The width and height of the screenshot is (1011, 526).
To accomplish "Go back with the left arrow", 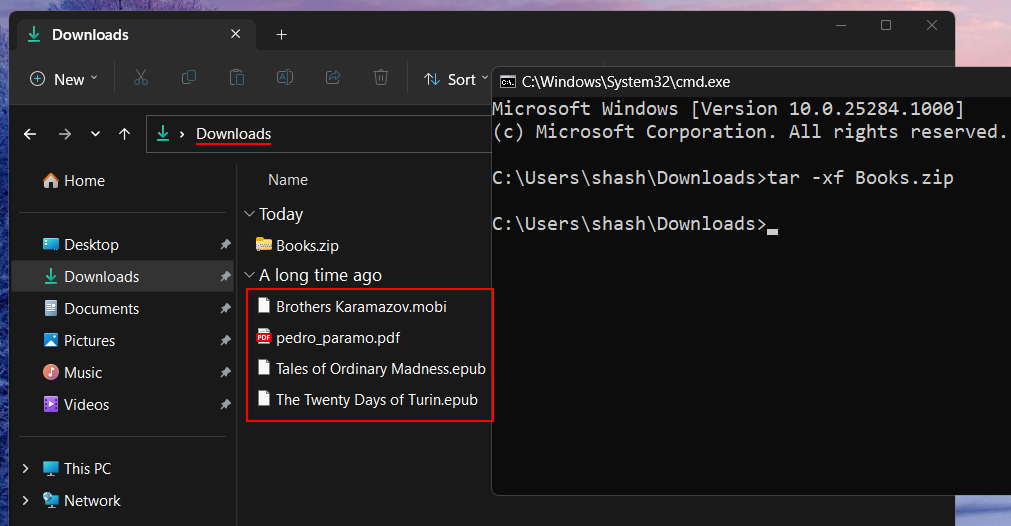I will coord(30,134).
